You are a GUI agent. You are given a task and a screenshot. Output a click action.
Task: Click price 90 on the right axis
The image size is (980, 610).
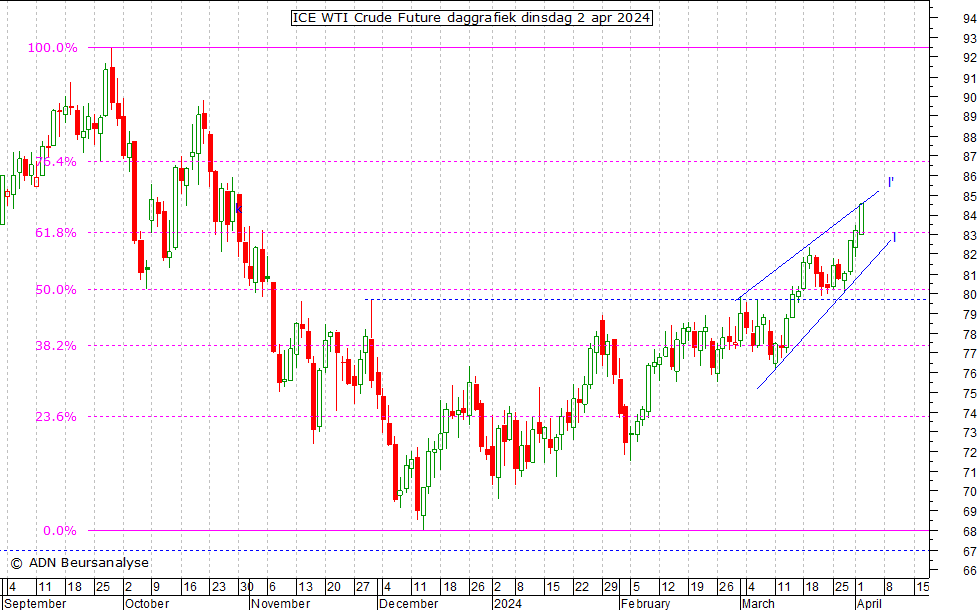click(x=969, y=98)
